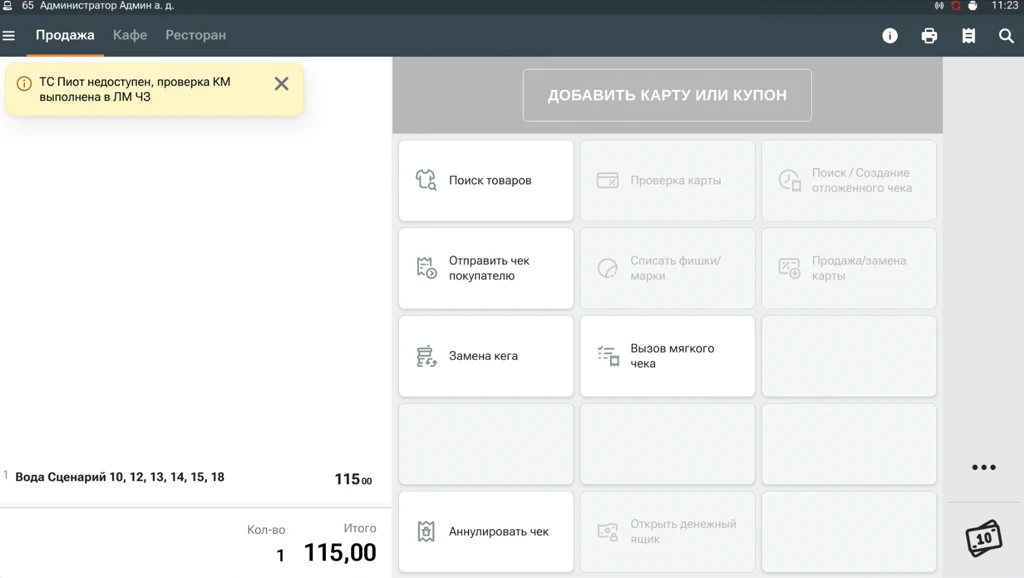Click the Итого total 115,00
The image size is (1024, 578).
pos(340,553)
